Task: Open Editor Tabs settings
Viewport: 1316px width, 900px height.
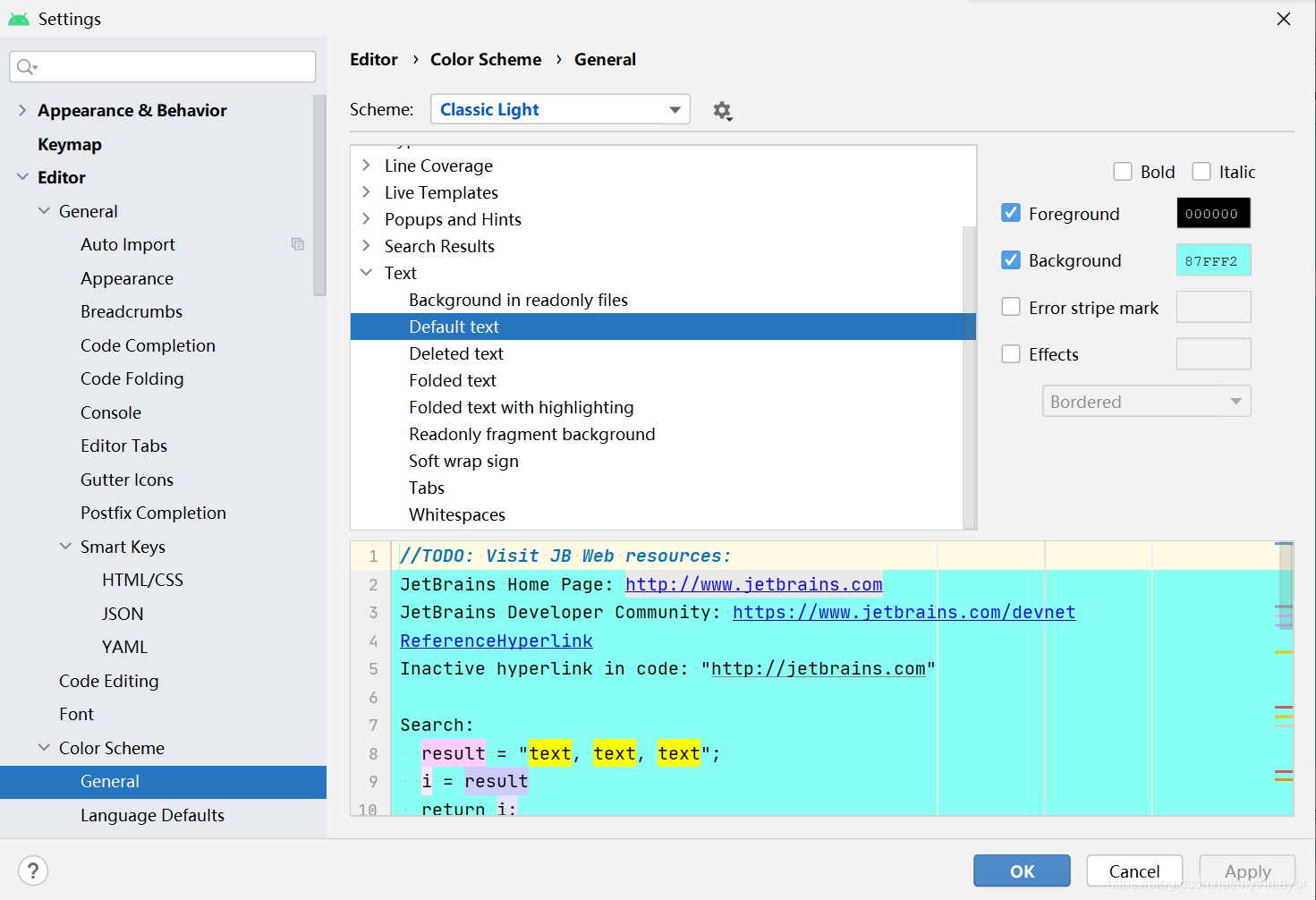Action: click(x=123, y=446)
